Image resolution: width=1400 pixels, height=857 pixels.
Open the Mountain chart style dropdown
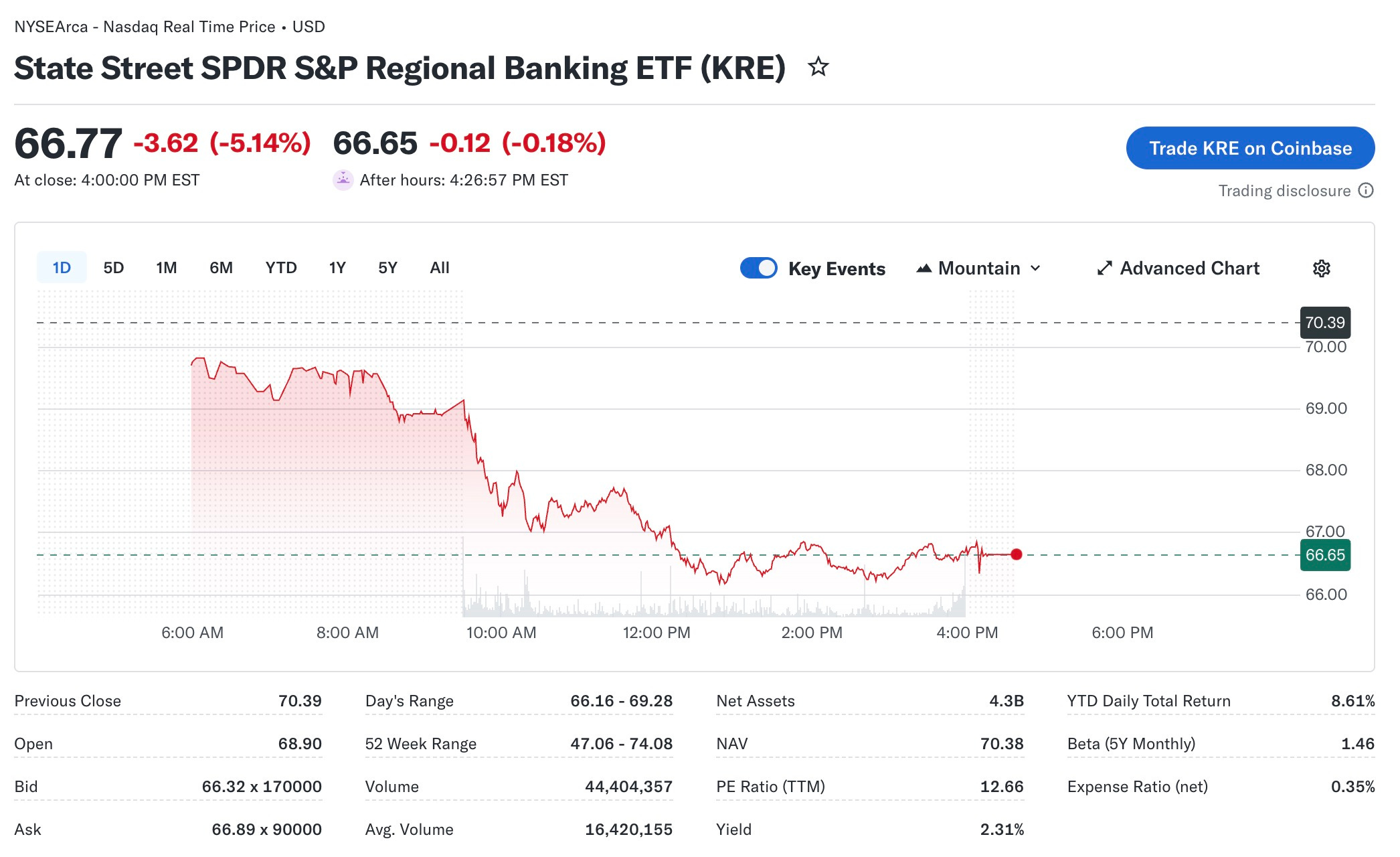979,268
